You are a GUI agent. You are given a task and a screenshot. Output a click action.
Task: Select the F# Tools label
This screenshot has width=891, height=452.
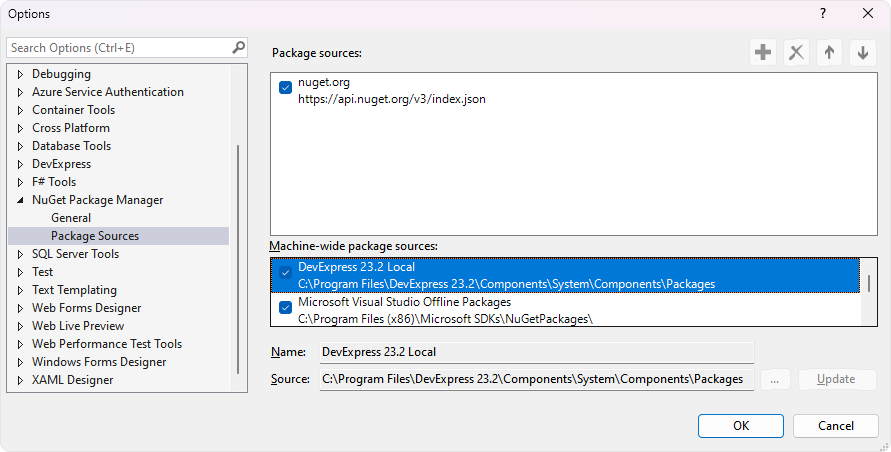(53, 182)
